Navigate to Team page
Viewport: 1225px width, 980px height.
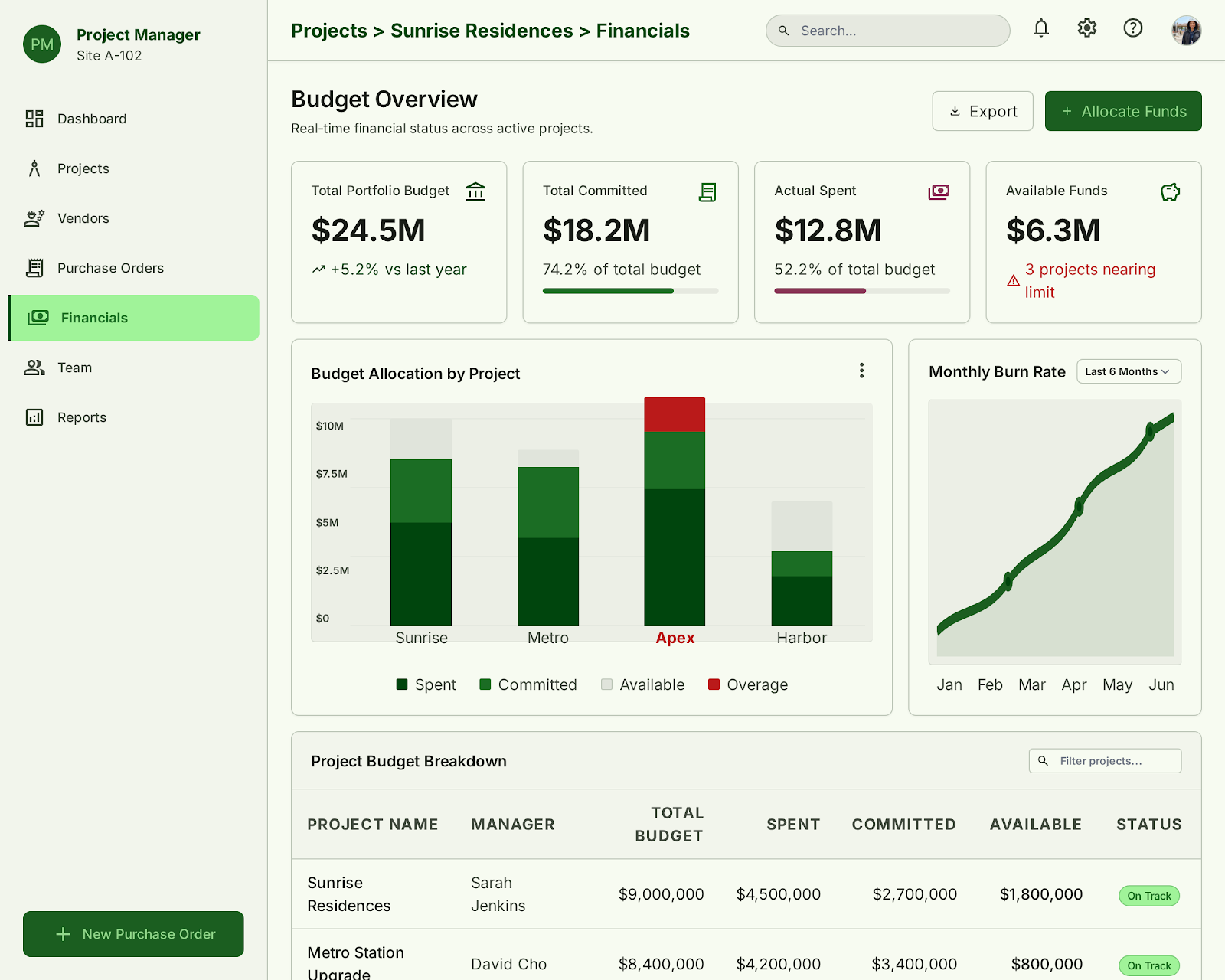click(74, 367)
